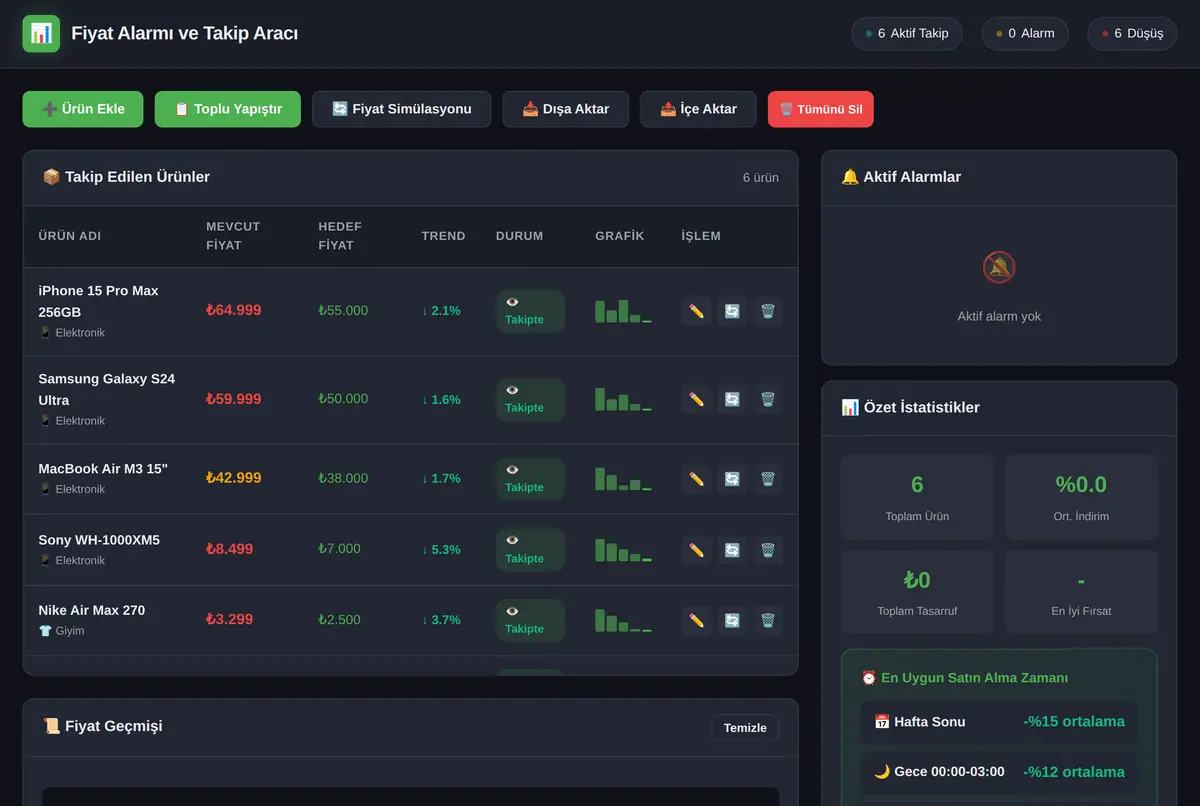Click the ₺7.000 target price
The width and height of the screenshot is (1200, 806).
(x=339, y=549)
